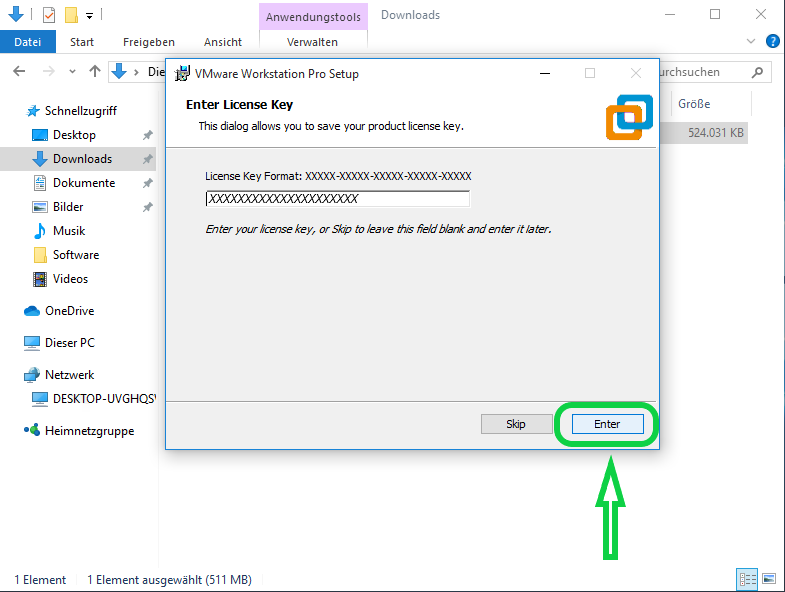Image resolution: width=785 pixels, height=592 pixels.
Task: Click the Properties checkmark quick access icon
Action: coord(49,15)
